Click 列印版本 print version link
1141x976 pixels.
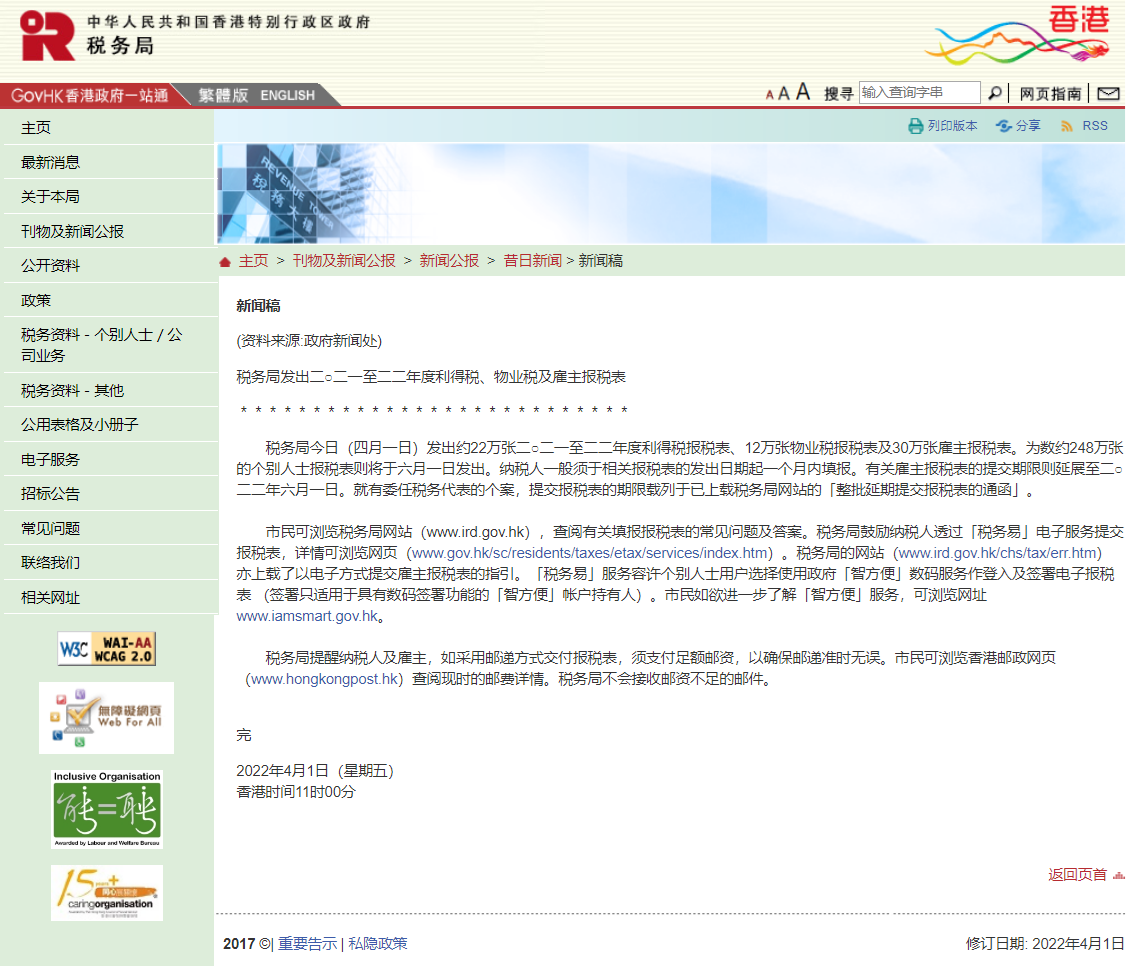(x=953, y=127)
